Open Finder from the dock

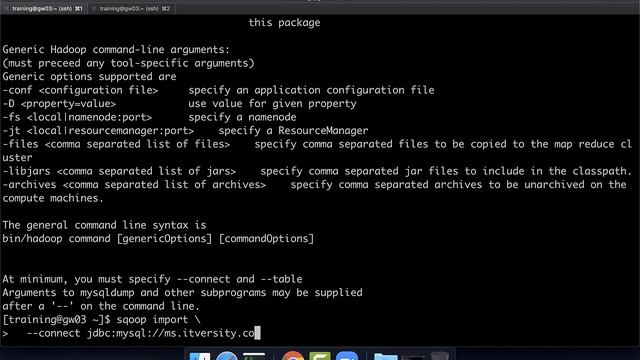(200, 356)
